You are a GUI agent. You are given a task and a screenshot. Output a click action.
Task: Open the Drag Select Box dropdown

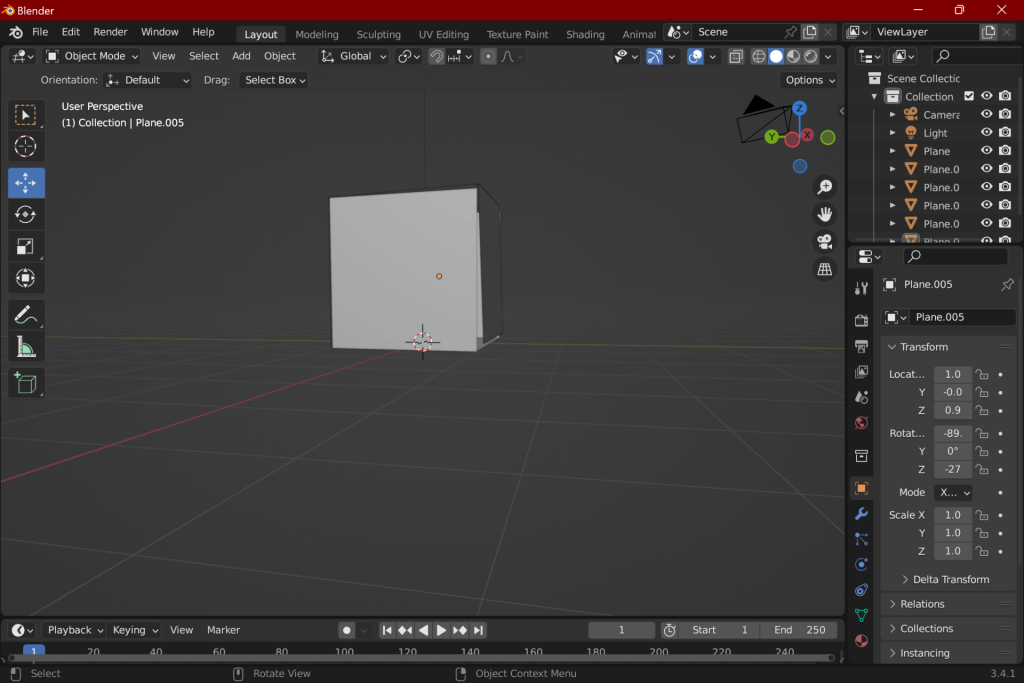[x=274, y=80]
